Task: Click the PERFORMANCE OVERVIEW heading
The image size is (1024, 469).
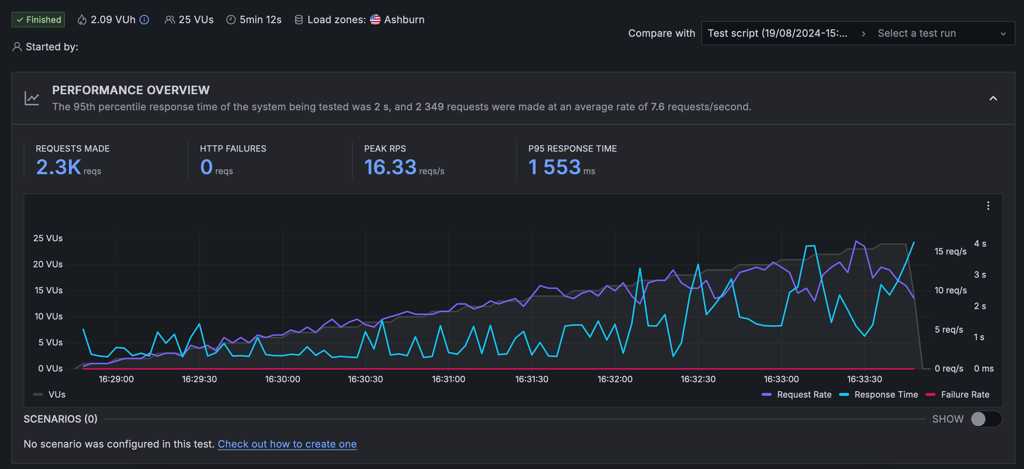Action: (x=131, y=90)
